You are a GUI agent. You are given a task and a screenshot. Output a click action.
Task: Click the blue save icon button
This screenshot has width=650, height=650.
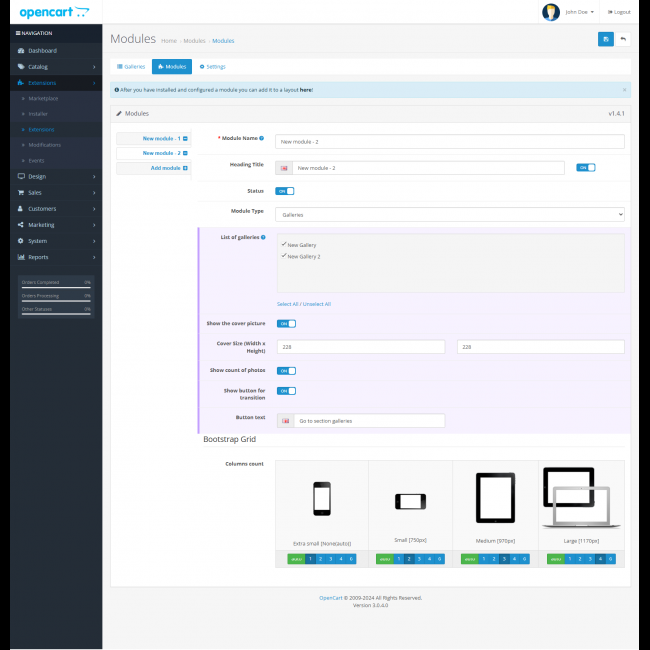(x=605, y=39)
